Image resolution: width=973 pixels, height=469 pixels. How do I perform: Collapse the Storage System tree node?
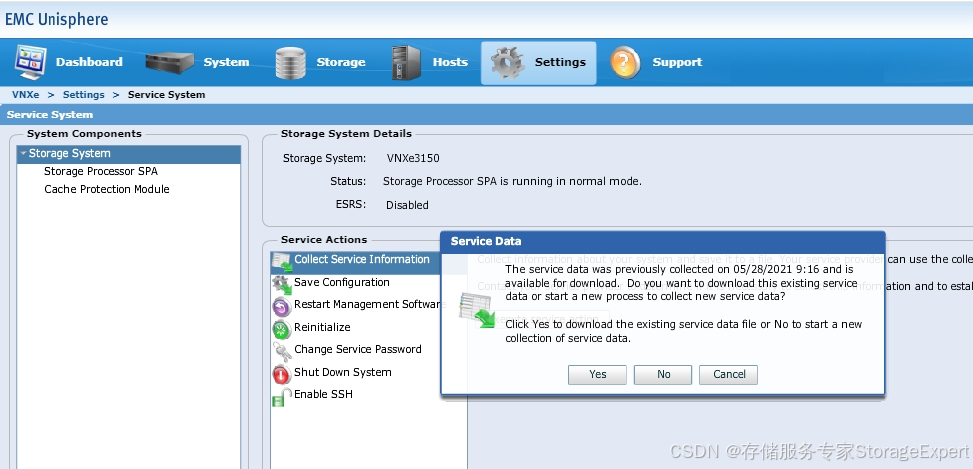[23, 153]
